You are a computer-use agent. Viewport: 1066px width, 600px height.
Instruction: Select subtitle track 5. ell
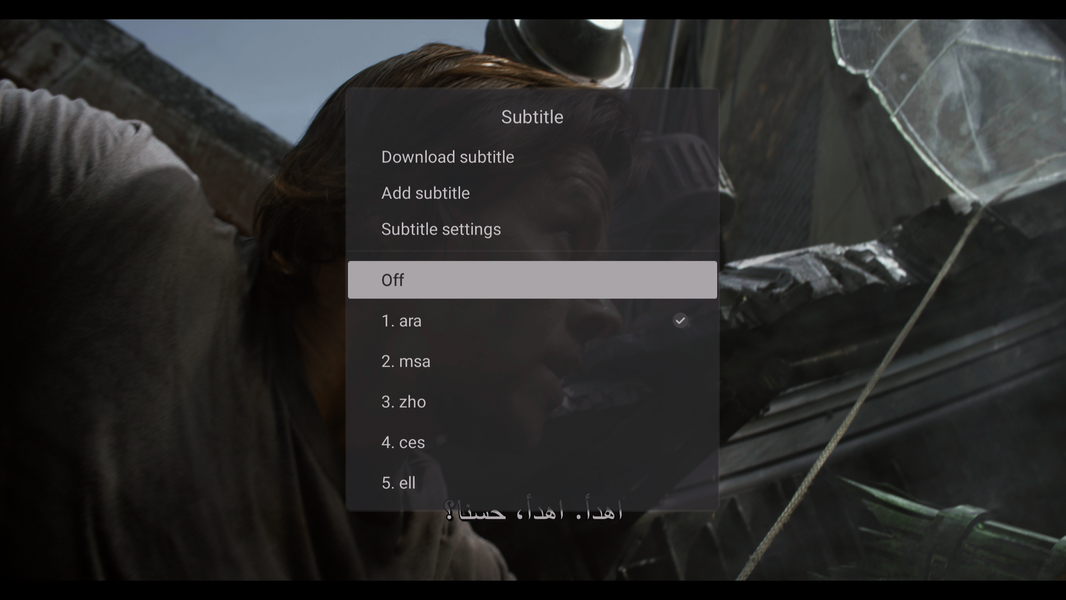[532, 483]
